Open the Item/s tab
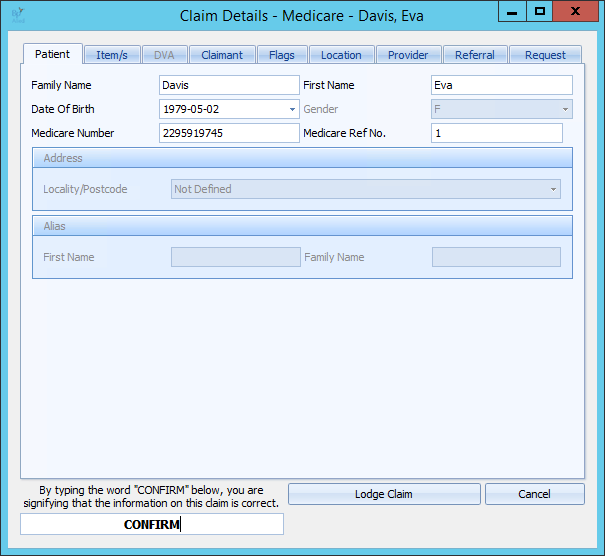This screenshot has height=556, width=605. pos(112,55)
